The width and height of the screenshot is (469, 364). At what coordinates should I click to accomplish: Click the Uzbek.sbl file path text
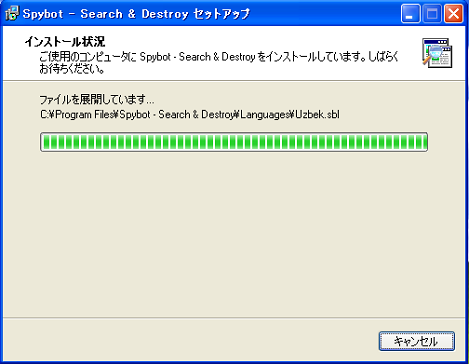pos(190,114)
